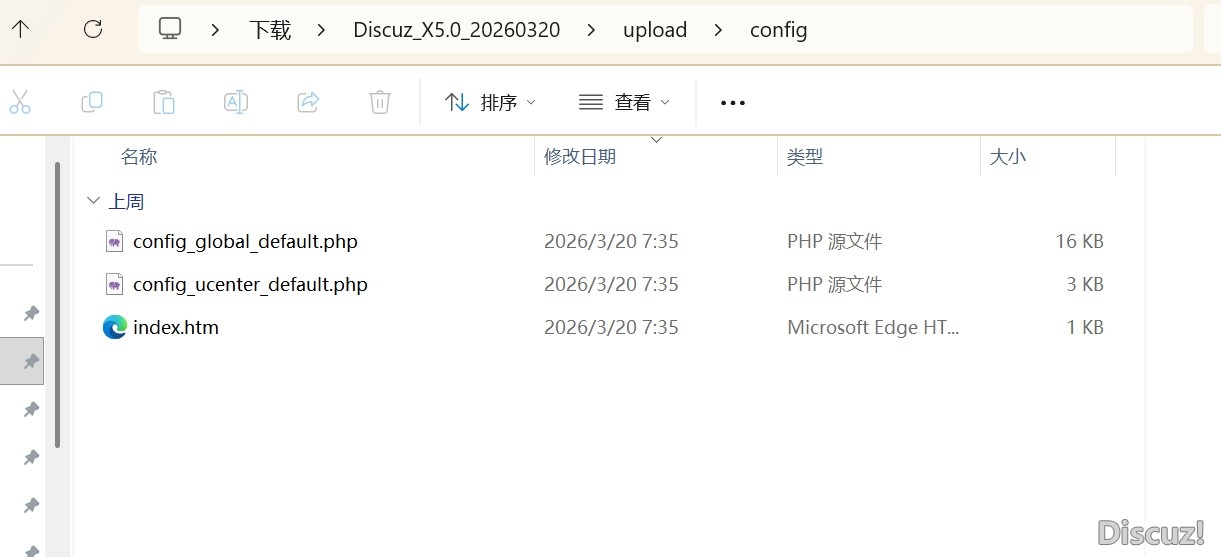Go up one folder level
The image size is (1221, 557).
pos(20,29)
